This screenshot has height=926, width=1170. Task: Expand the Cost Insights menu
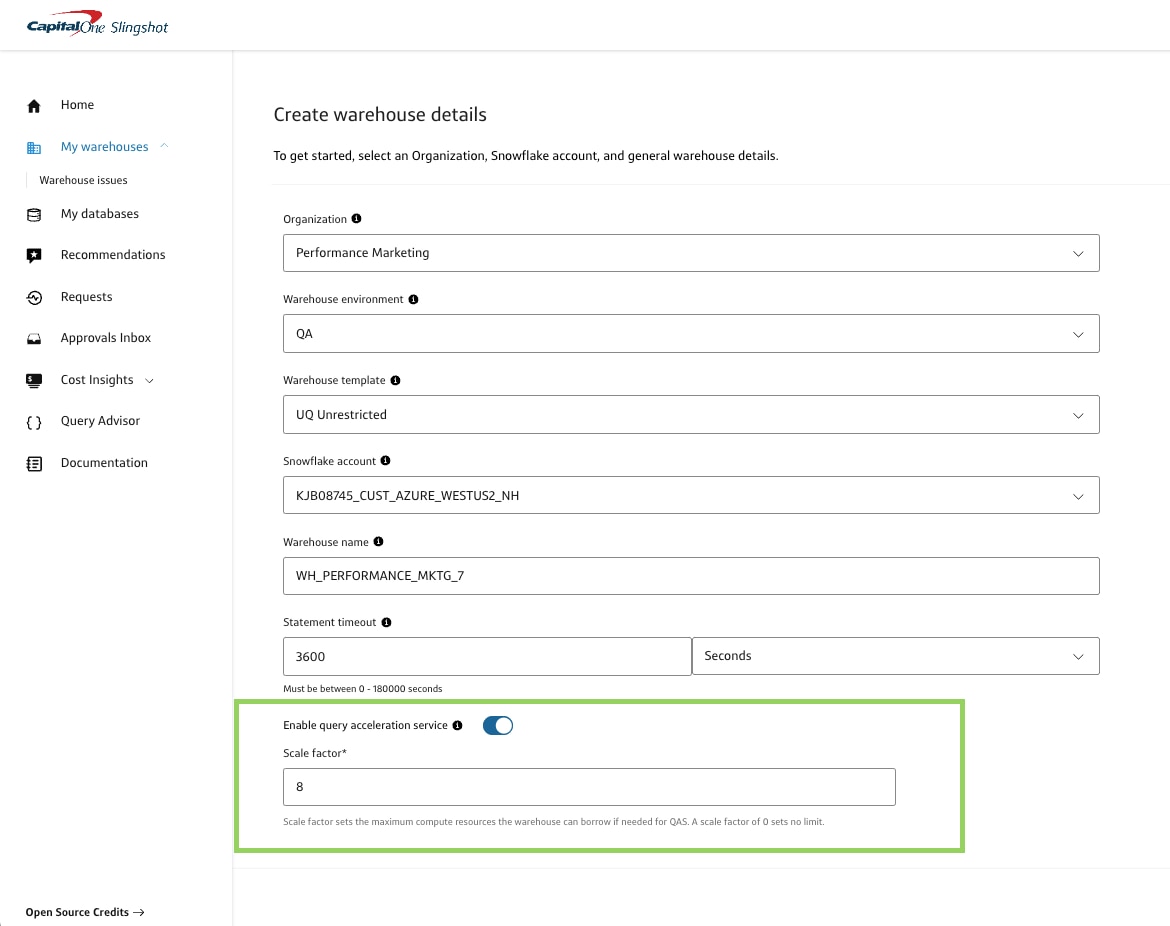(149, 380)
